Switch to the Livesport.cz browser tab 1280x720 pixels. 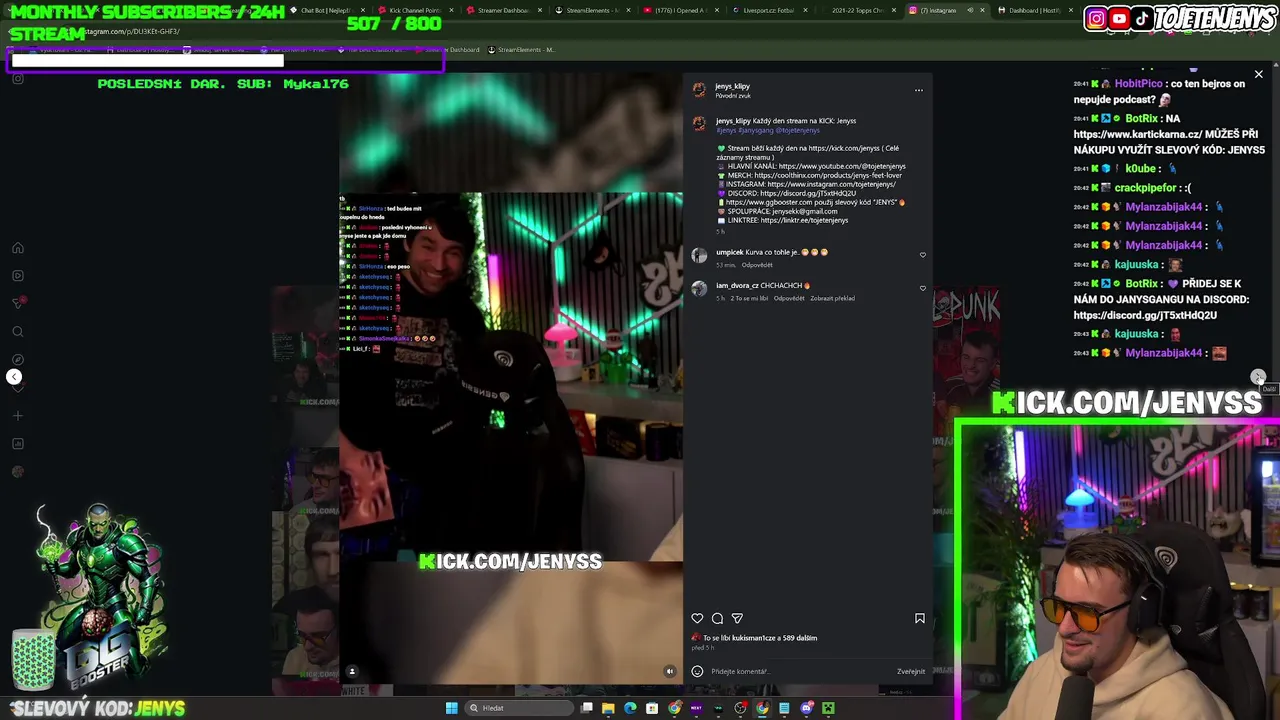(x=768, y=10)
